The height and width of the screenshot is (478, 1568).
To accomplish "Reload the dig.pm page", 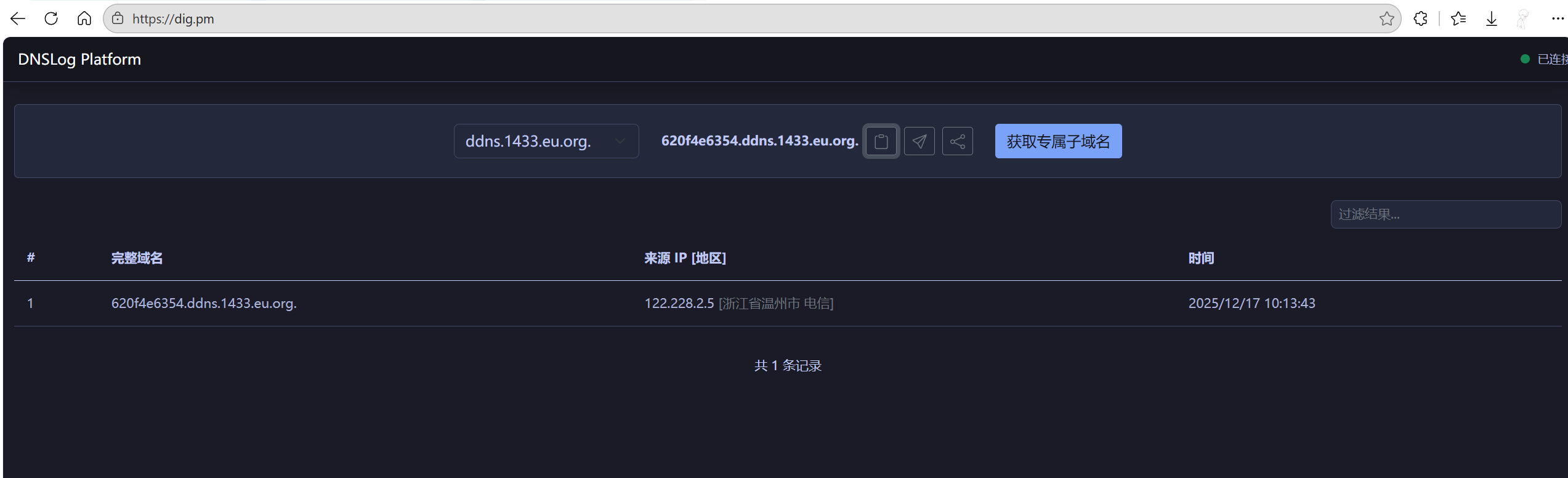I will tap(51, 18).
